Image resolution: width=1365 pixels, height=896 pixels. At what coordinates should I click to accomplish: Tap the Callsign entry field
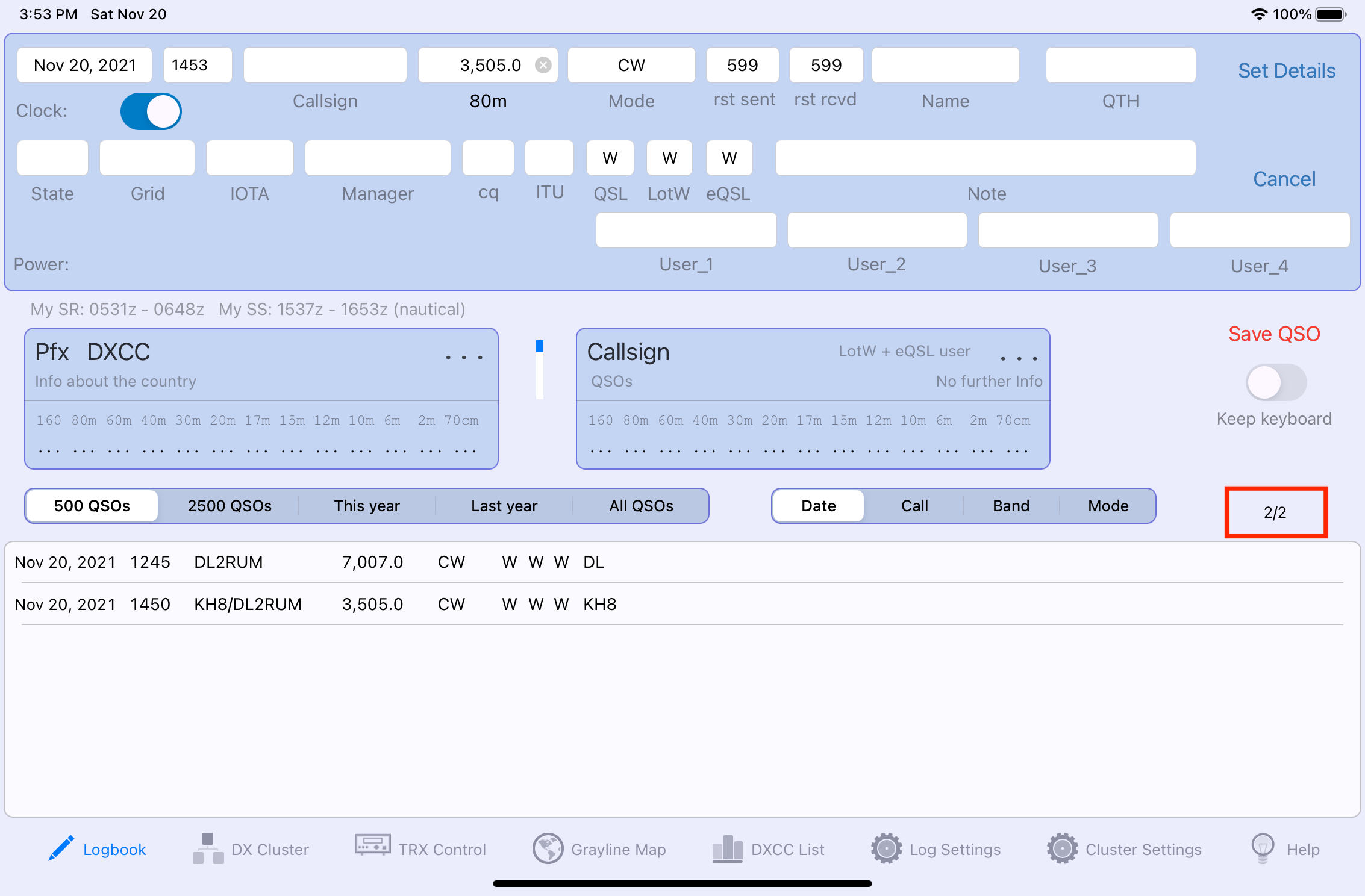(325, 65)
